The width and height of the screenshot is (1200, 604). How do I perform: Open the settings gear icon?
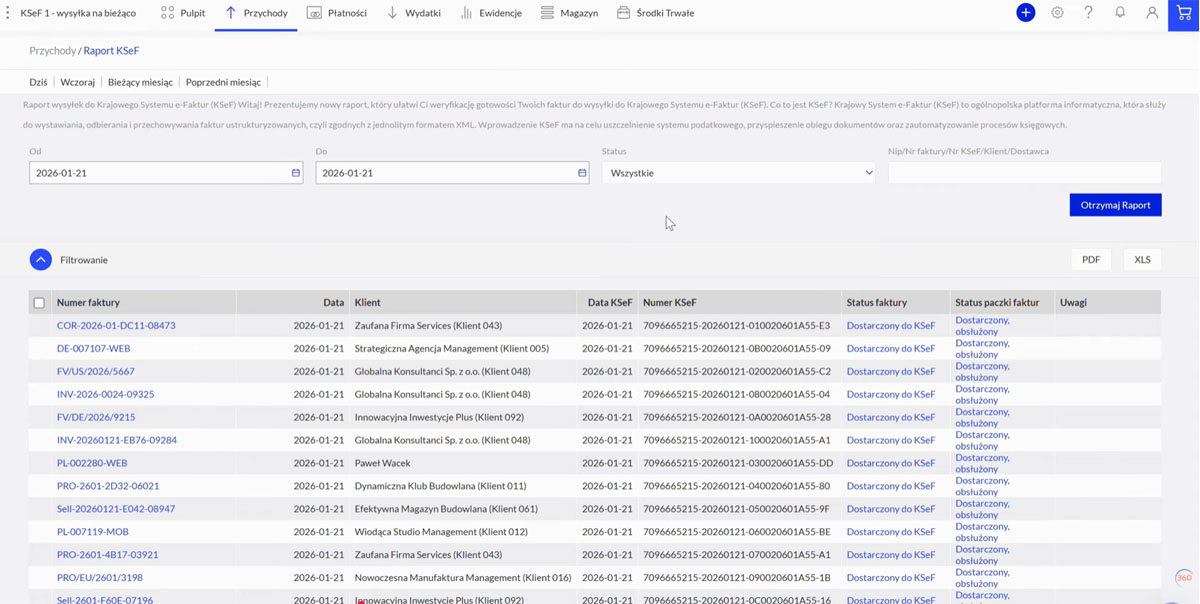(x=1057, y=13)
